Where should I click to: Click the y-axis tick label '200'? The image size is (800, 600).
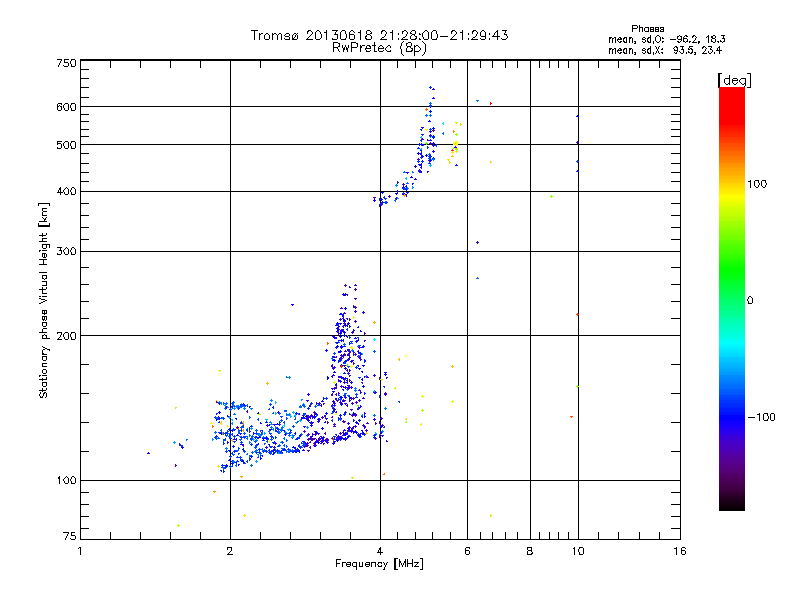[66, 336]
